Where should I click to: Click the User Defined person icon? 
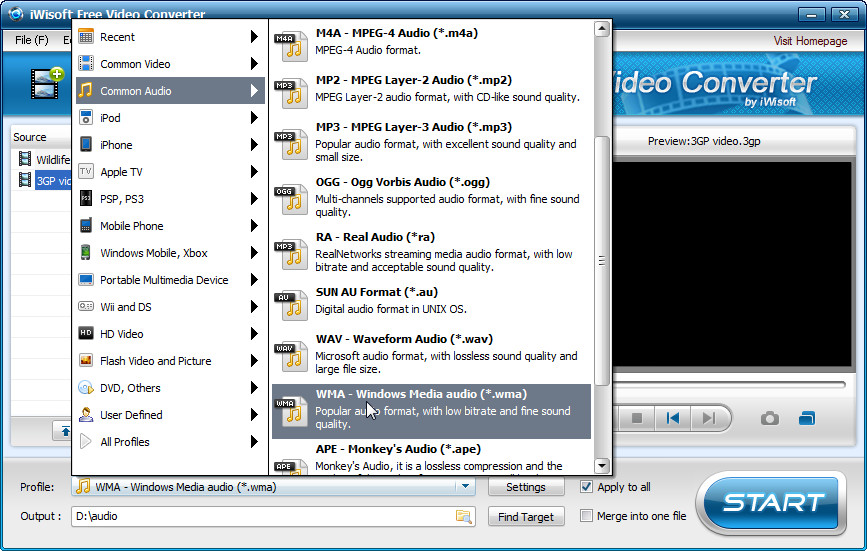click(86, 414)
